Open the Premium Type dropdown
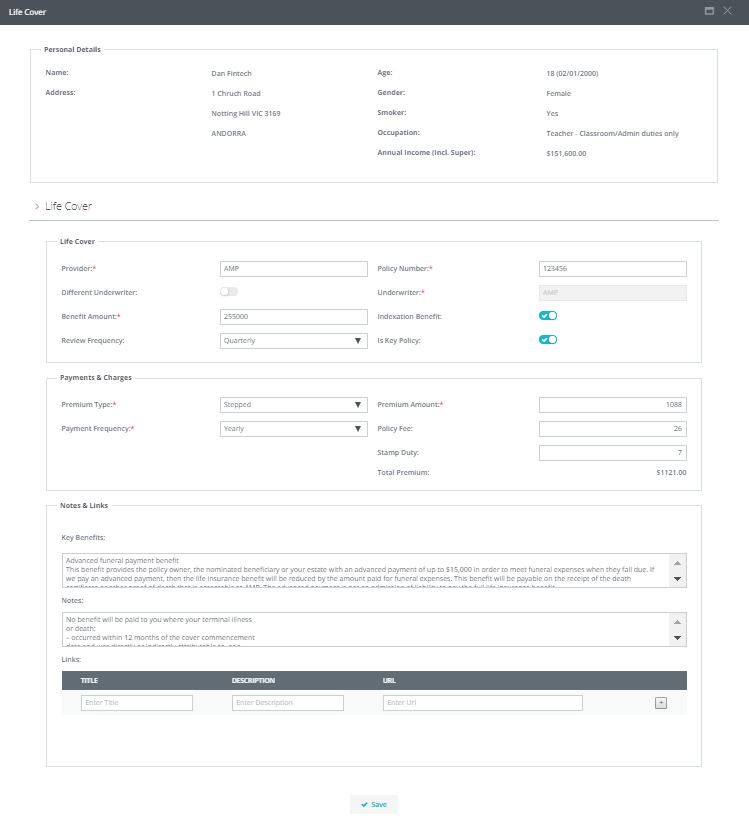The width and height of the screenshot is (749, 834). [x=293, y=405]
